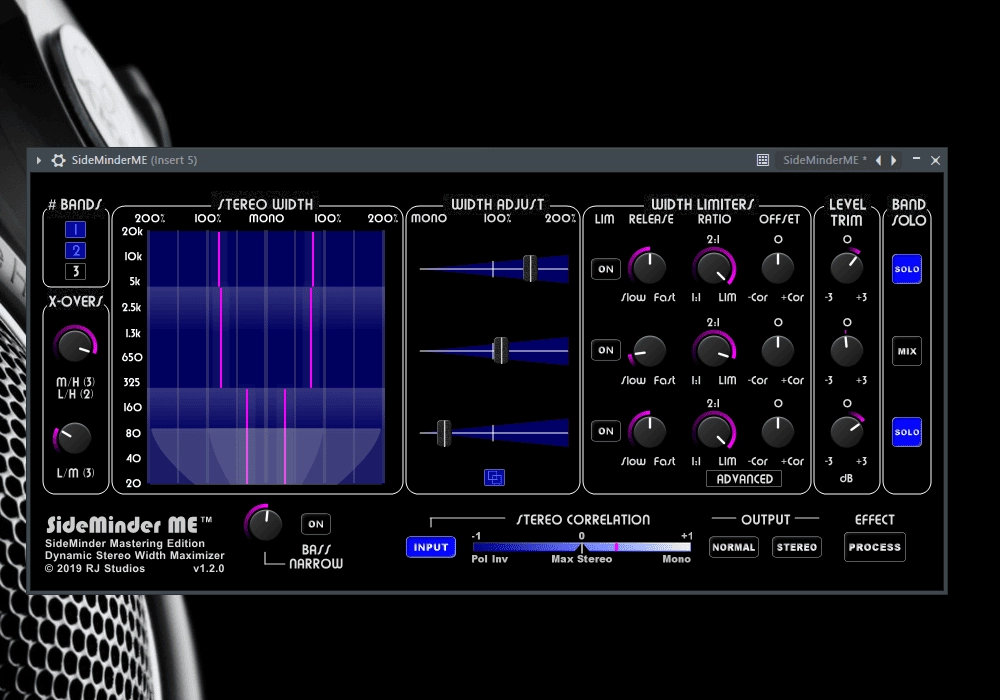The image size is (1000, 700).
Task: Click the middle band width adjust fader
Action: pyautogui.click(x=501, y=350)
